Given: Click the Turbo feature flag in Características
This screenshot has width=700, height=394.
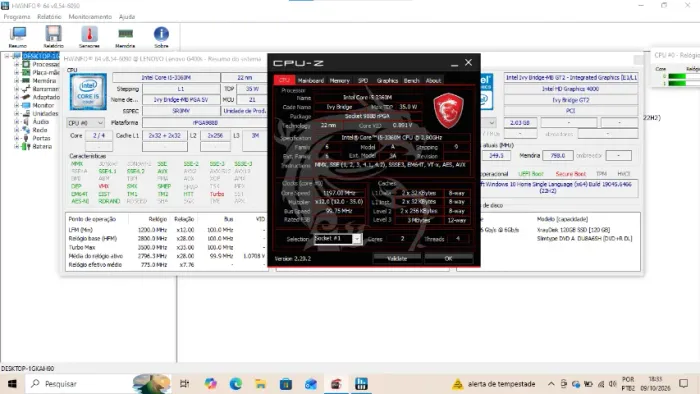Looking at the screenshot, I should pos(217,194).
